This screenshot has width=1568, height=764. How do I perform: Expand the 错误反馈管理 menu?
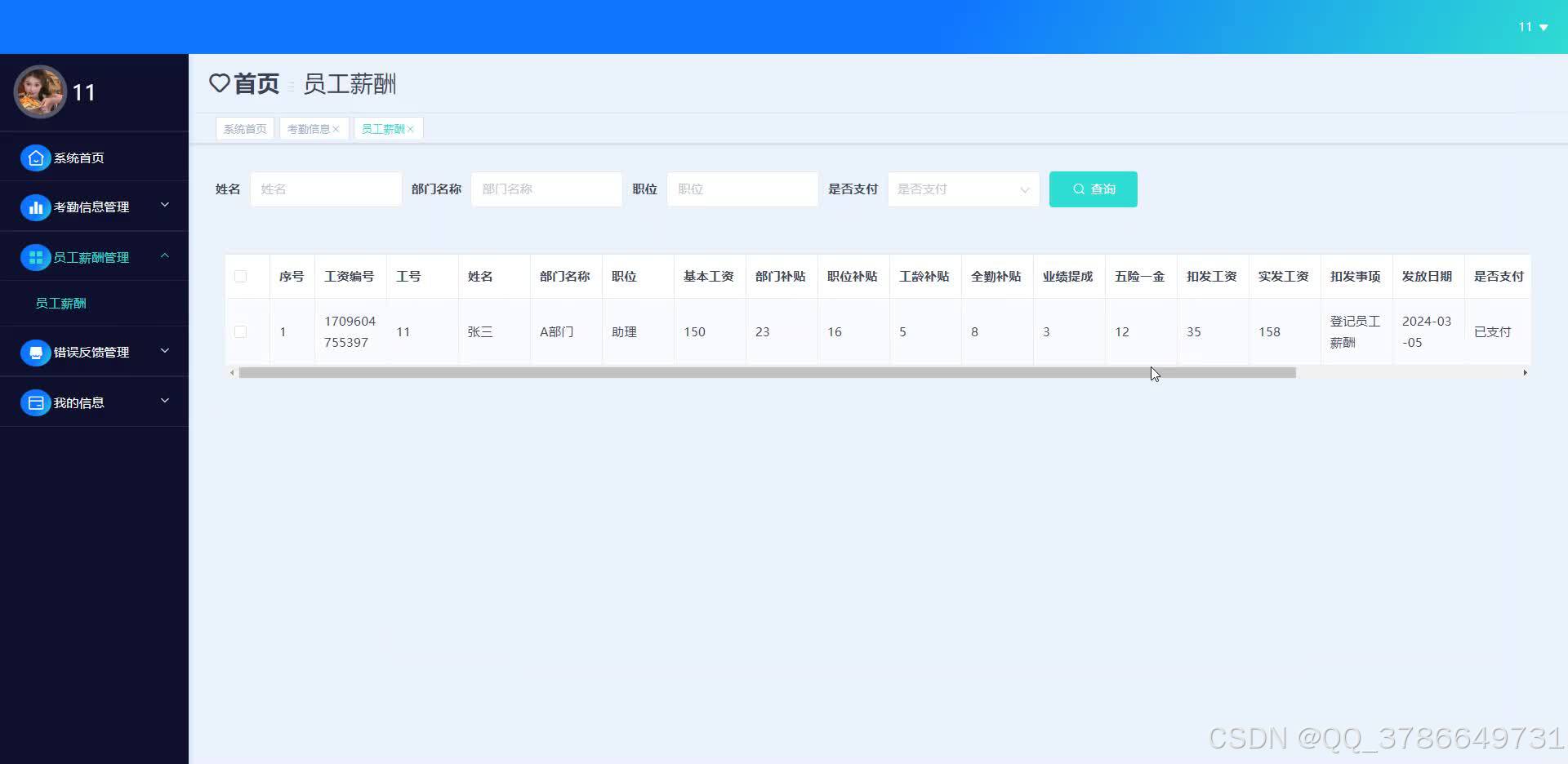164,350
